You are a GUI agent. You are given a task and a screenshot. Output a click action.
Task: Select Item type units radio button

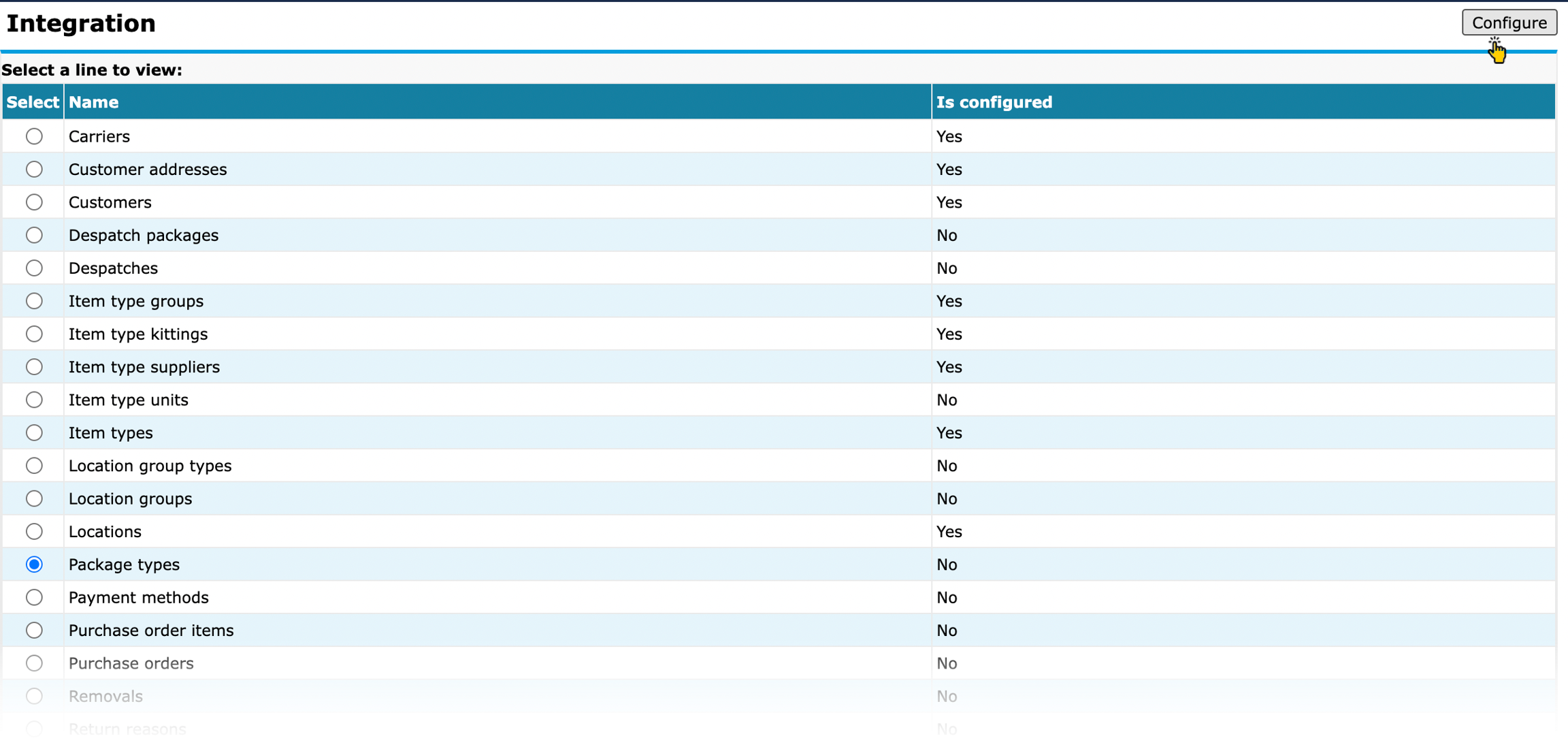(34, 400)
